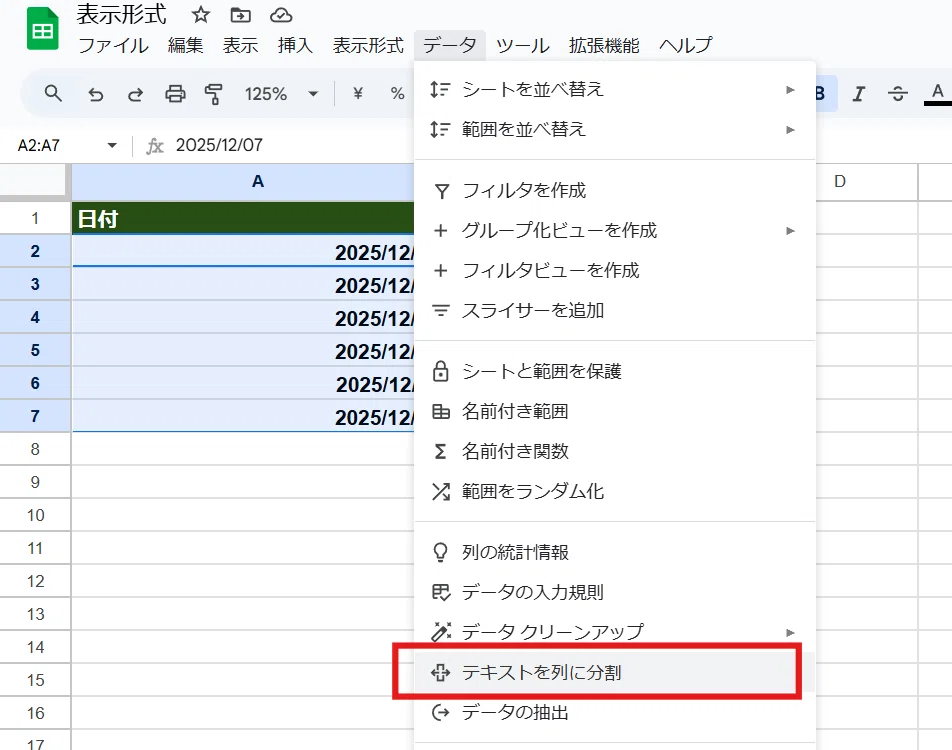952x750 pixels.
Task: Click shuffle icon for 範囲をランダム化
Action: tap(441, 492)
